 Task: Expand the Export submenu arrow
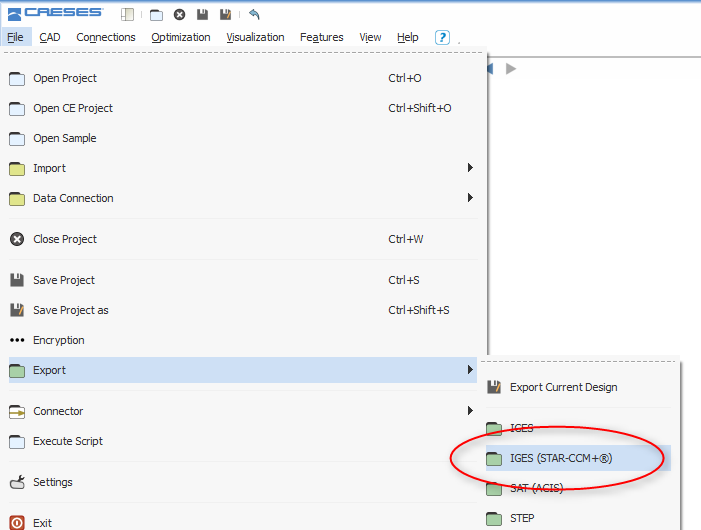[x=470, y=370]
